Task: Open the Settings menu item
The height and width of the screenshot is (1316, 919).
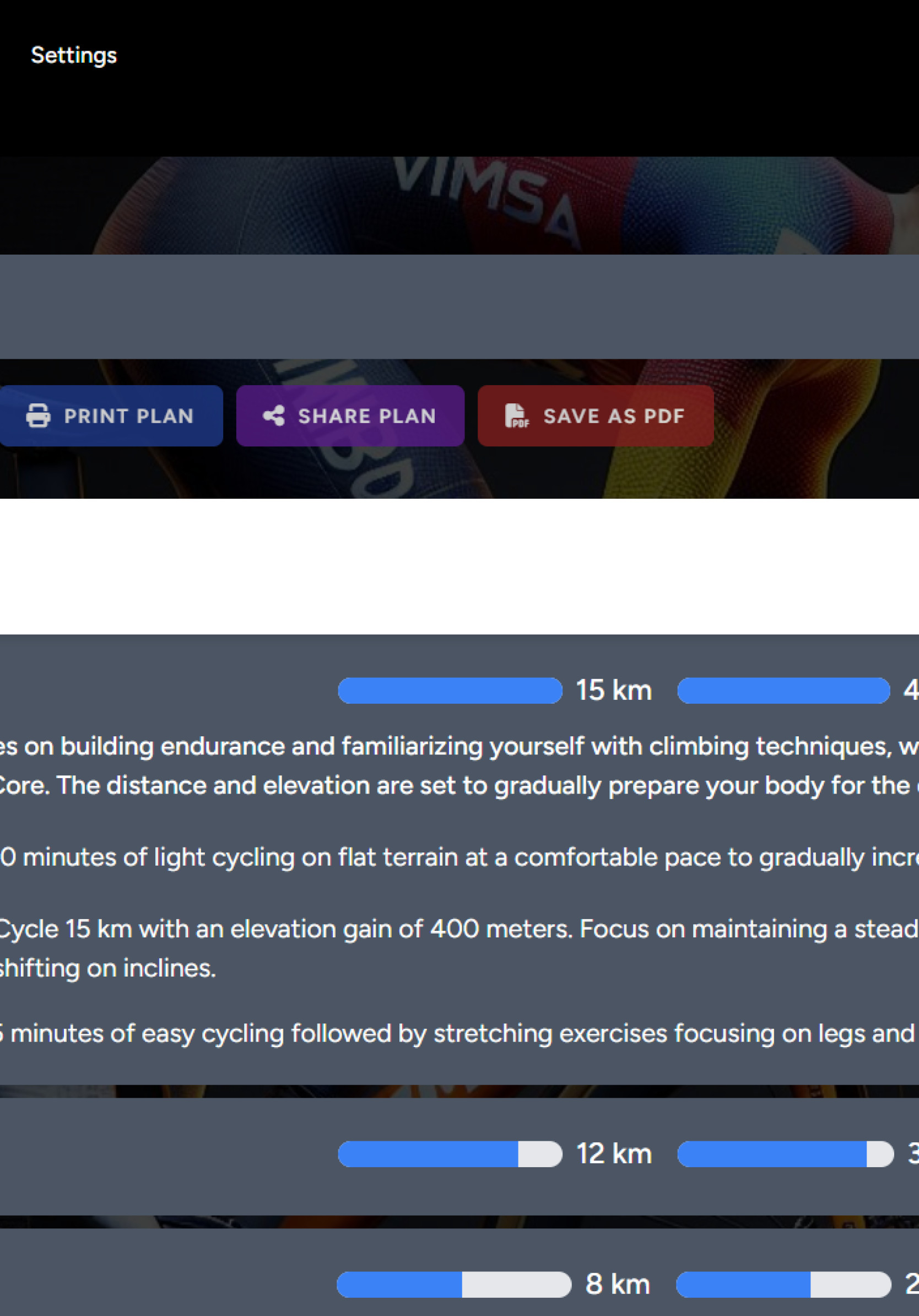Action: click(x=73, y=56)
